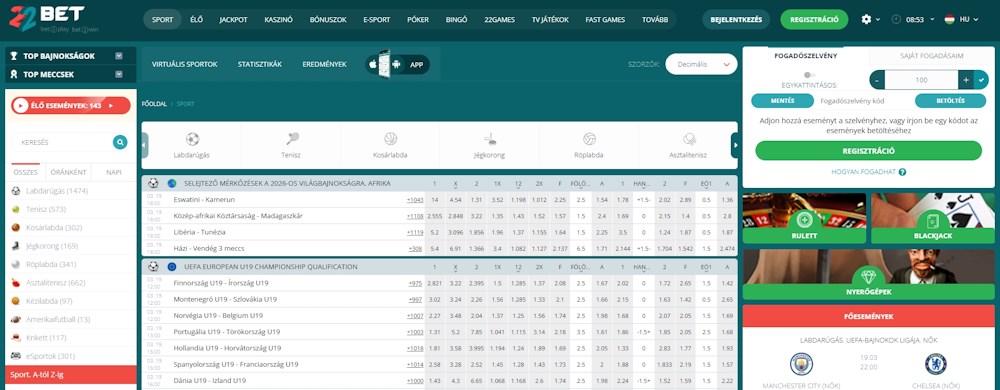The image size is (1000, 390).
Task: Click the Keresés search field
Action: pos(62,142)
